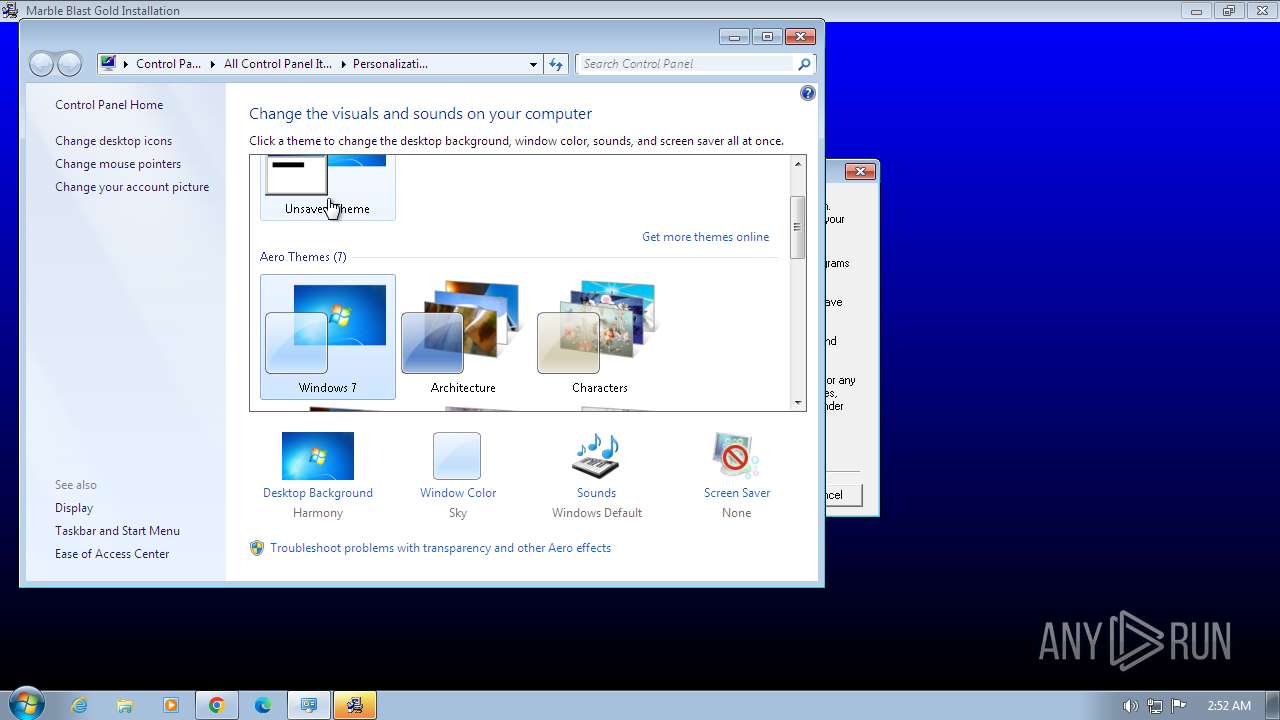Switch to Marble Blast installer taskbar button

(355, 705)
